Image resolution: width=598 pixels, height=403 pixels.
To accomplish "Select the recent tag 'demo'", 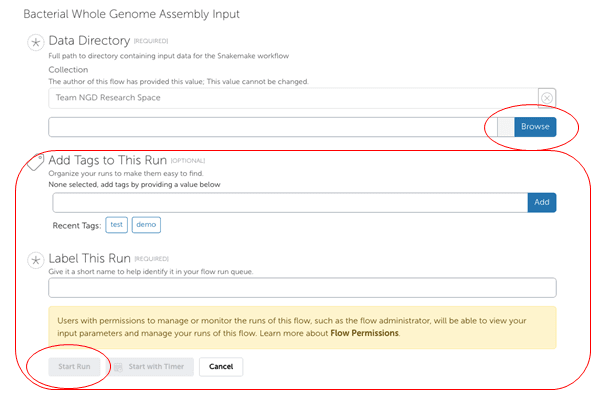I will pos(146,225).
